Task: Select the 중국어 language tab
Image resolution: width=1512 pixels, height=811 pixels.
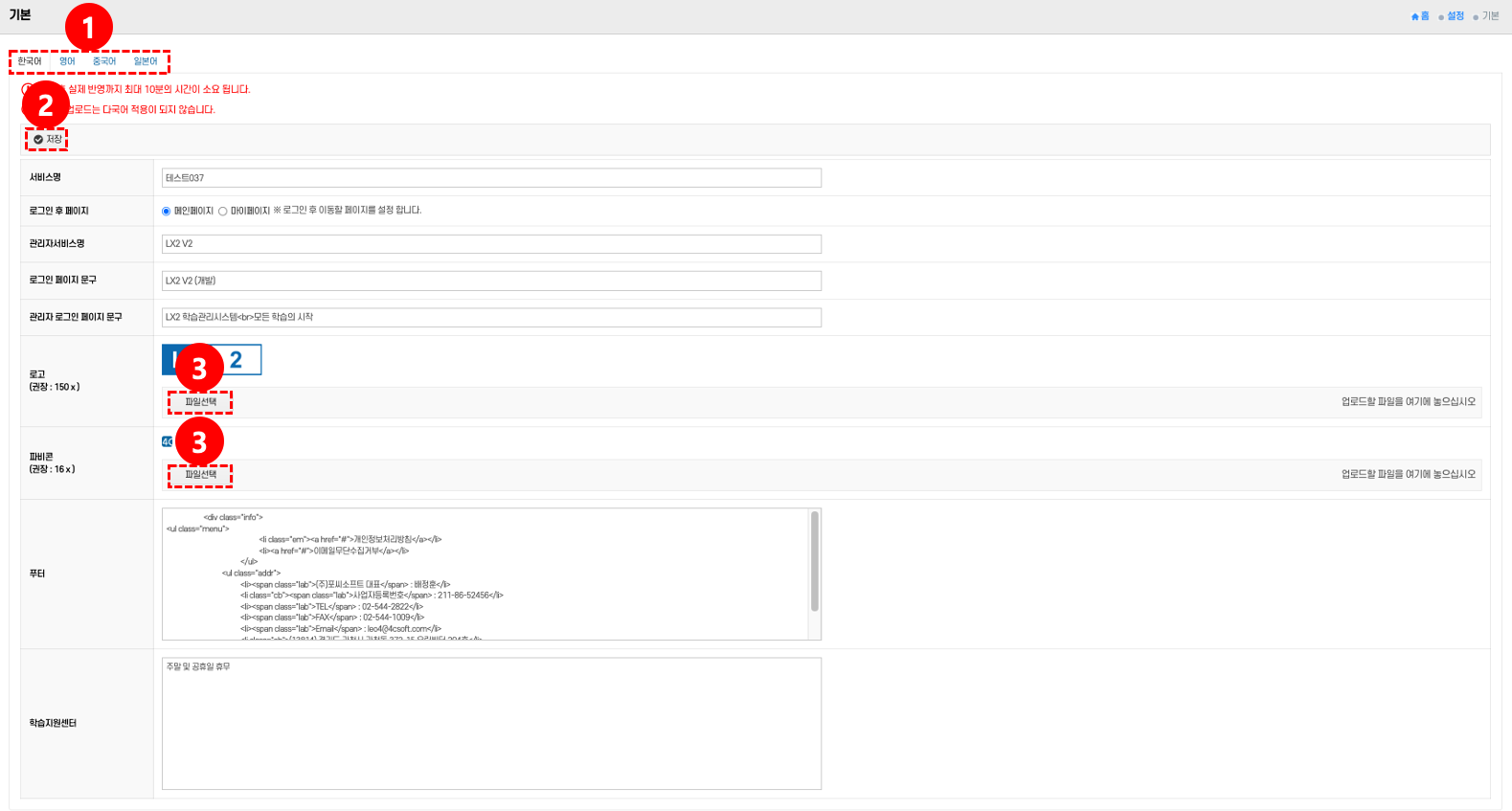Action: (104, 61)
